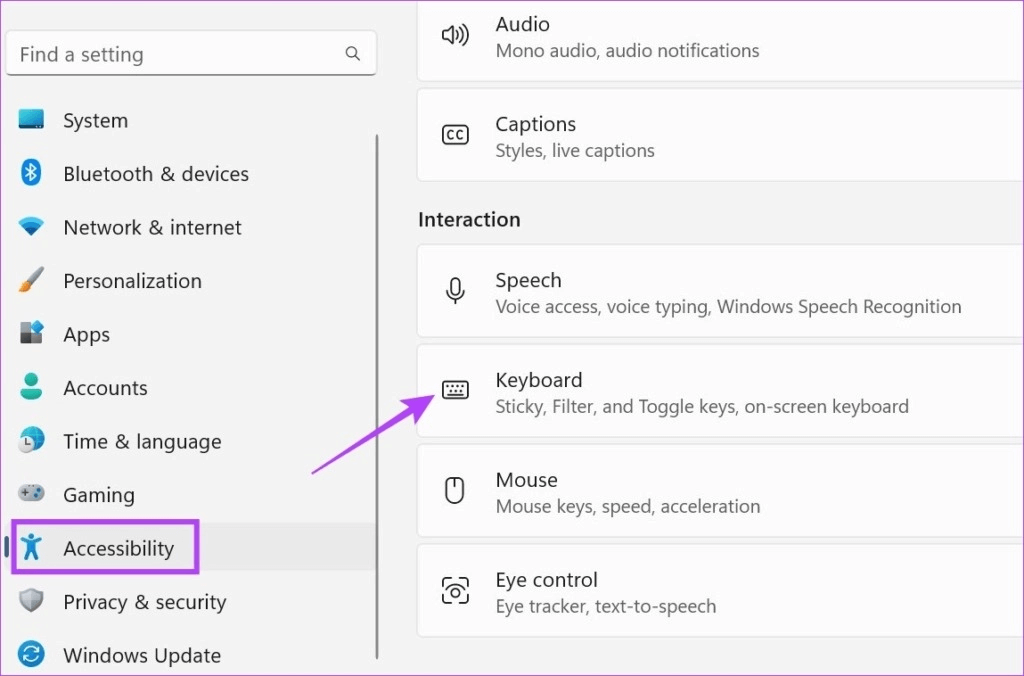Click the Gaming controller icon
The image size is (1024, 676).
(31, 494)
